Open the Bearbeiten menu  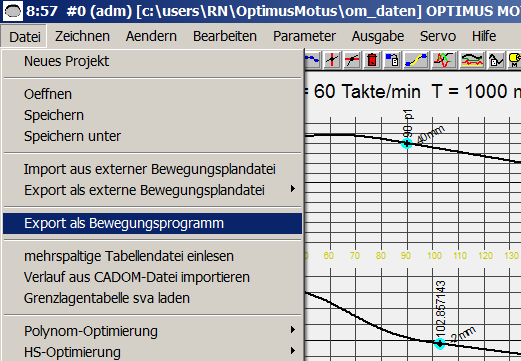[225, 36]
